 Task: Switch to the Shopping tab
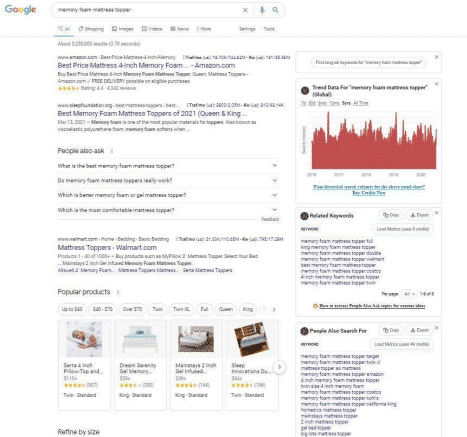[91, 29]
